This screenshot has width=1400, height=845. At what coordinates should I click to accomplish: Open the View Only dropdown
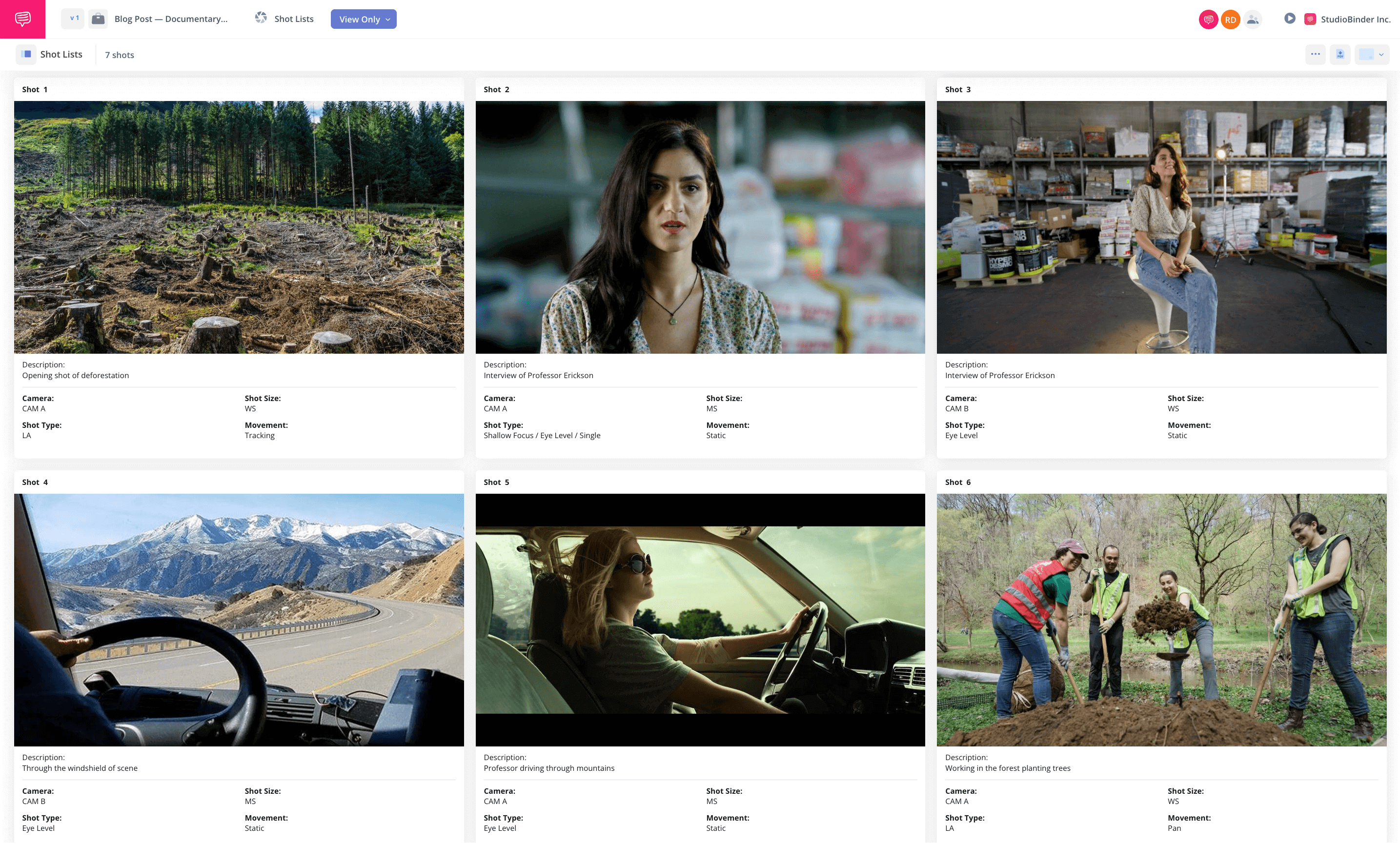tap(363, 19)
